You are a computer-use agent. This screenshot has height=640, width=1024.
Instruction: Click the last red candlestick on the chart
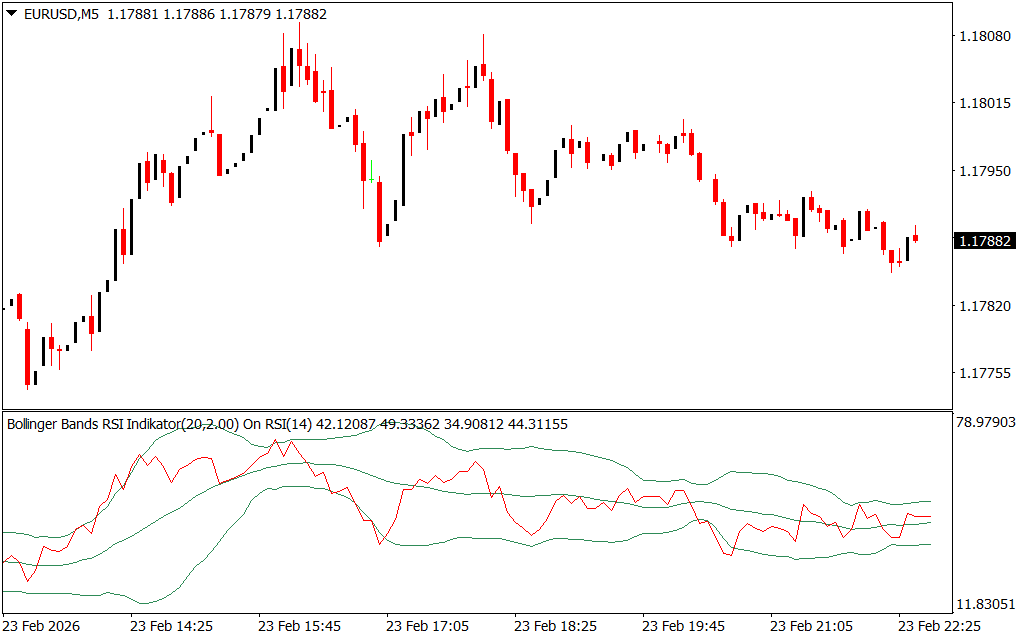[915, 238]
